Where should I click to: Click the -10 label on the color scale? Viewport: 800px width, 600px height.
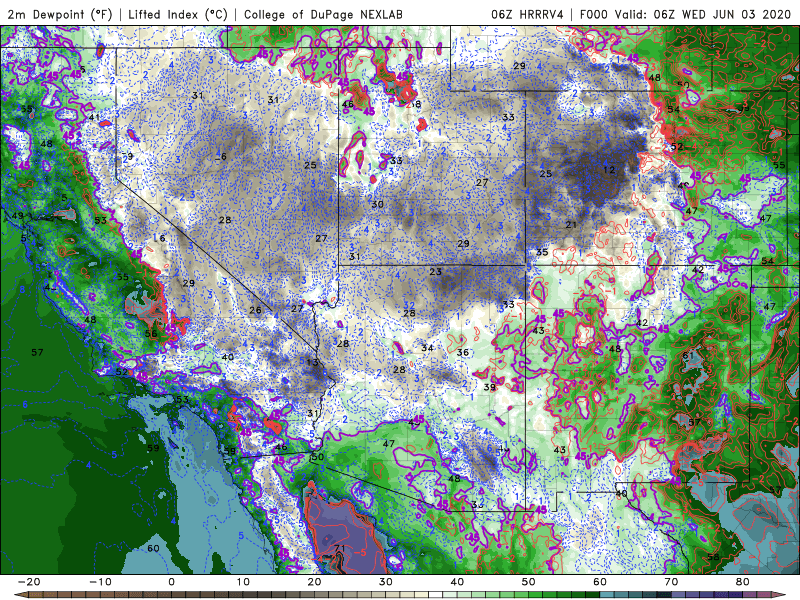click(x=100, y=582)
